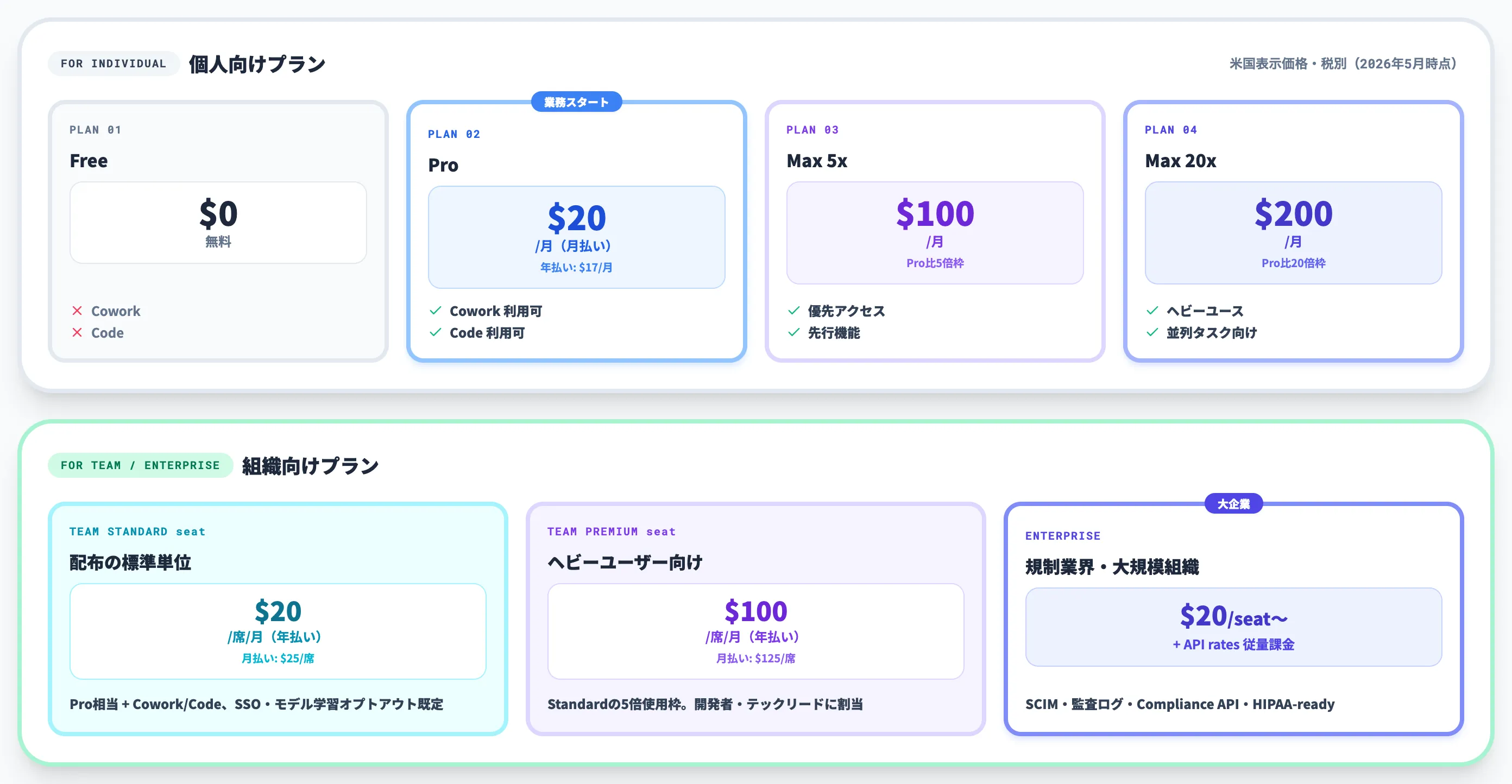
Task: Click the FOR TEAM / ENTERPRISE pill label
Action: (140, 465)
